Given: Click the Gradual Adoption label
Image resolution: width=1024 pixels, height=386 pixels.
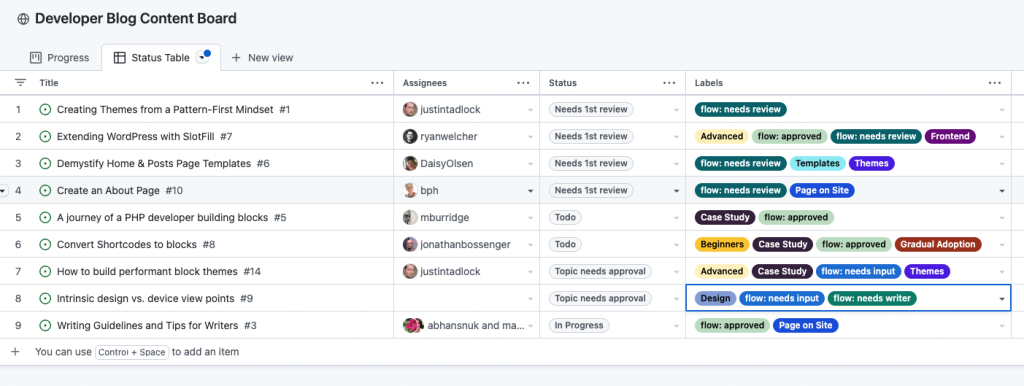Looking at the screenshot, I should click(x=938, y=244).
